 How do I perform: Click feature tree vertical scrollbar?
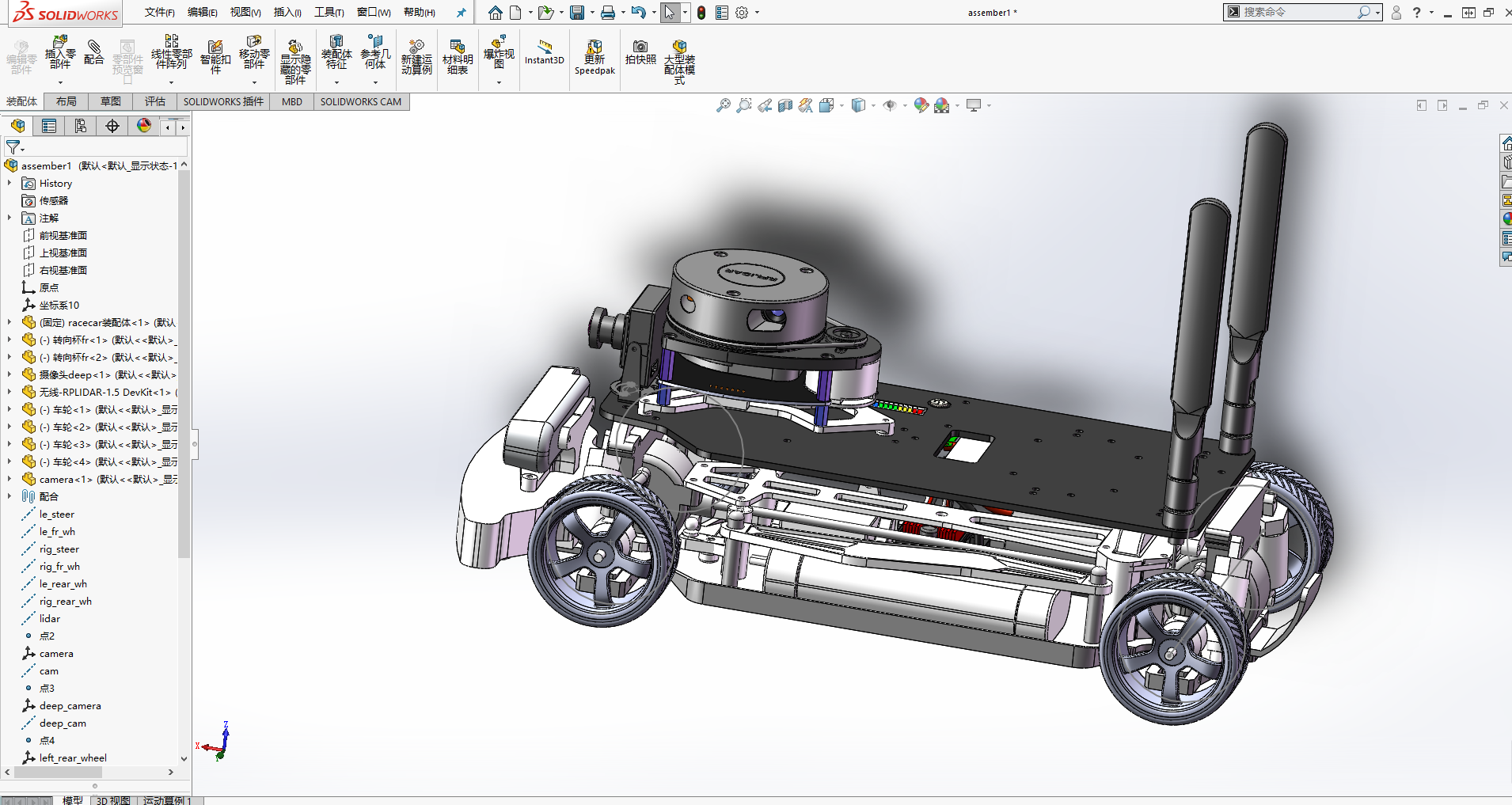[184, 364]
